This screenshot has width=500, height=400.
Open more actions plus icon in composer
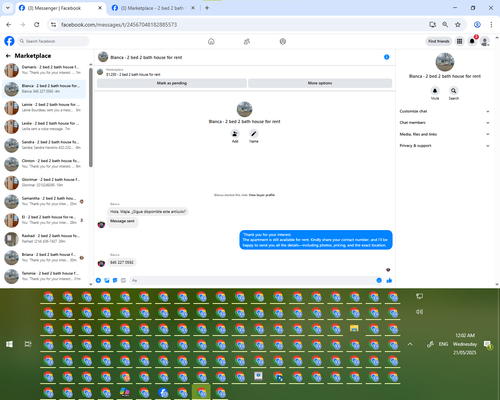point(98,280)
